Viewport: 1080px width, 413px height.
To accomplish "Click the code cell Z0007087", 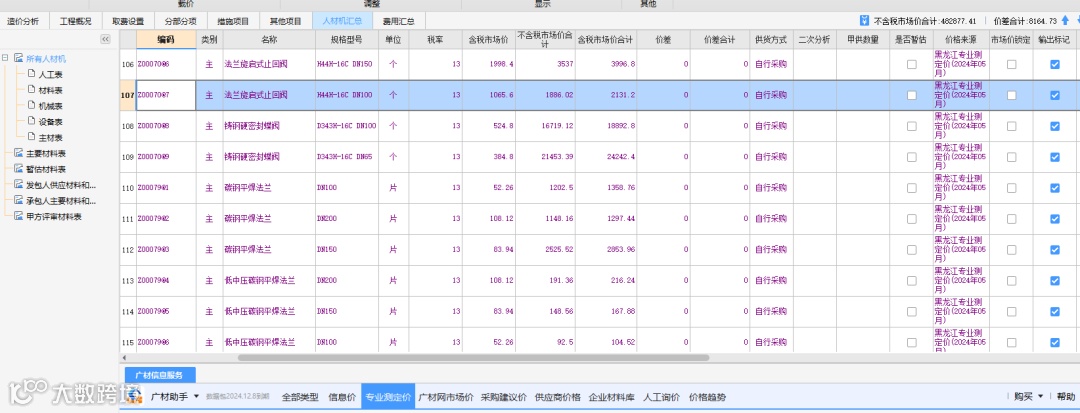I will [166, 95].
